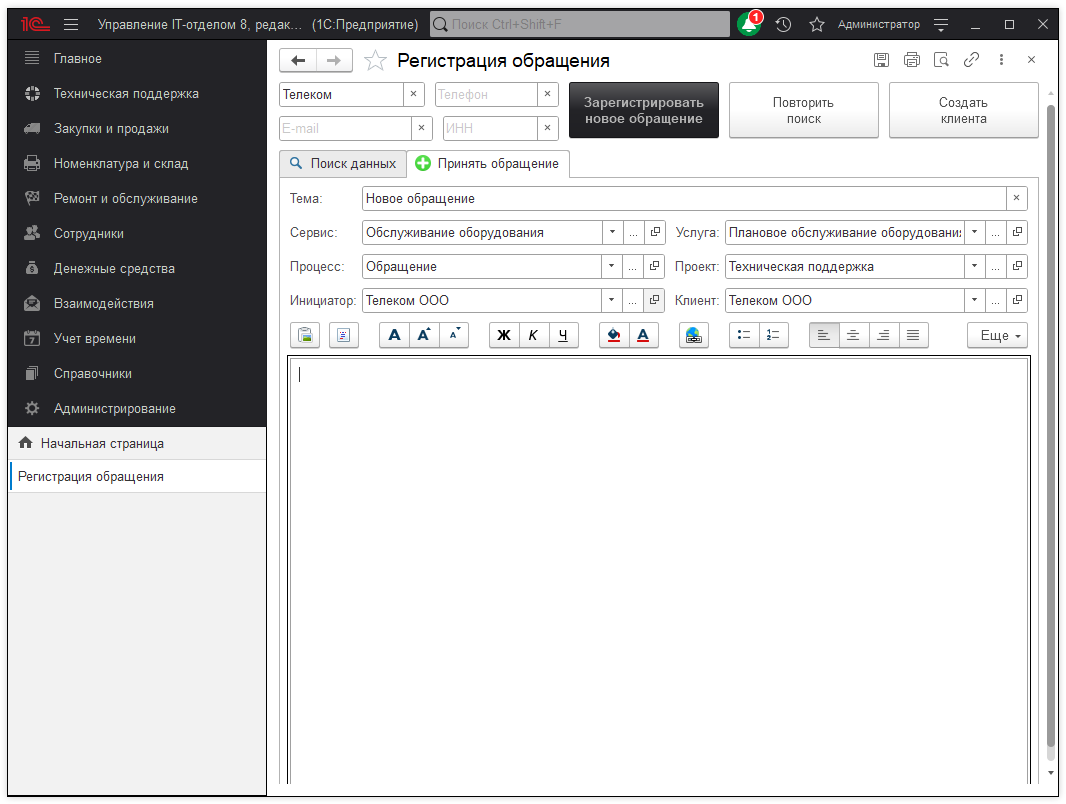Expand the Проект dropdown list
The image size is (1066, 804).
pos(975,267)
